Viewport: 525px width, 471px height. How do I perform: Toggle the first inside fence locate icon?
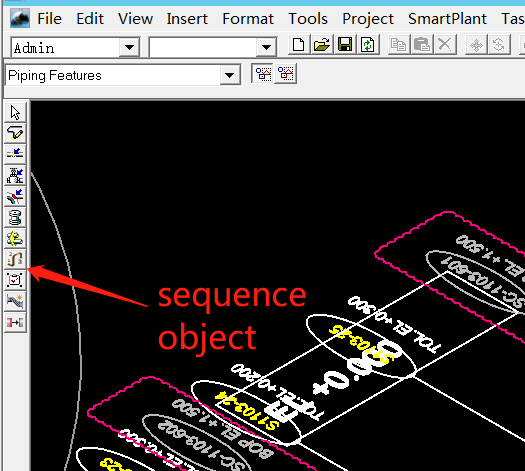point(263,73)
